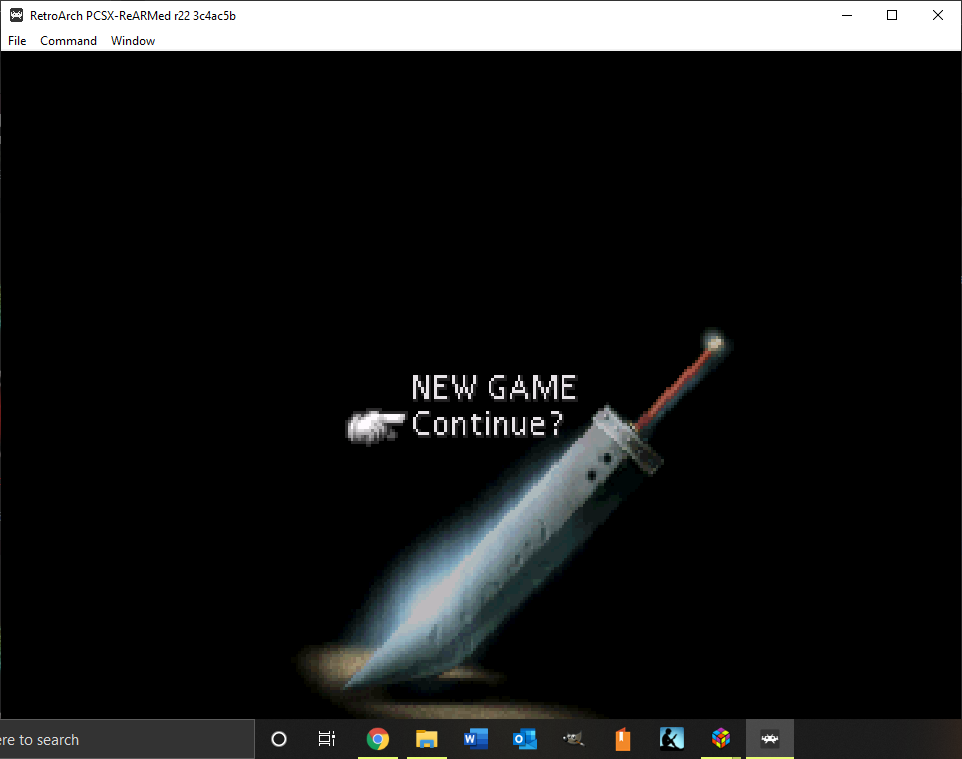Switch to Google Chrome on the taskbar
Screen dimensions: 962x759
(377, 739)
